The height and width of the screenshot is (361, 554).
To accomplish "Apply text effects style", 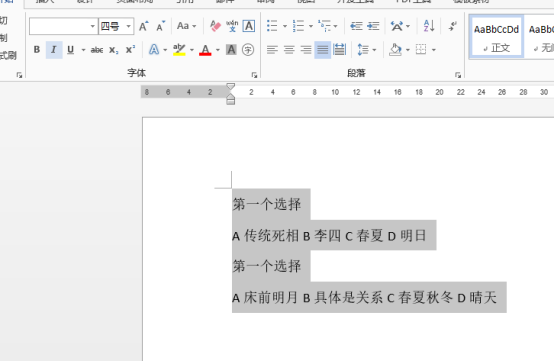I will (x=154, y=50).
